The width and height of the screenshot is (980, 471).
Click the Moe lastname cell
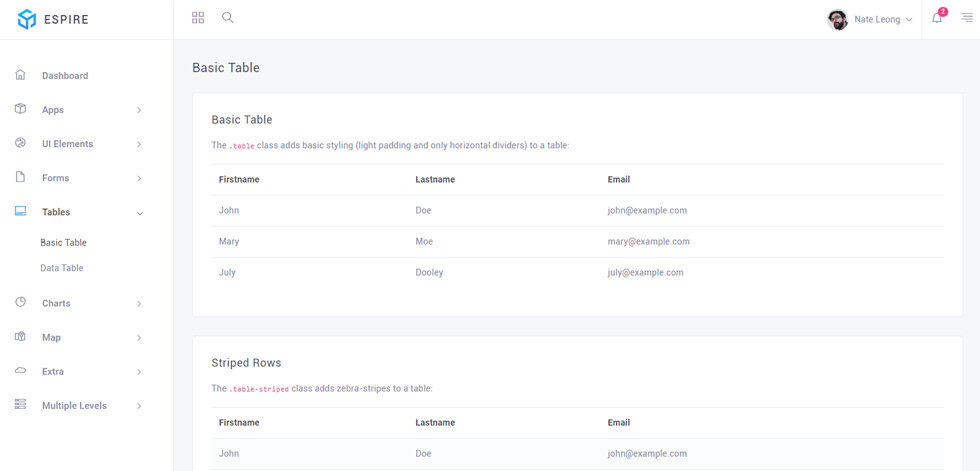coord(424,241)
